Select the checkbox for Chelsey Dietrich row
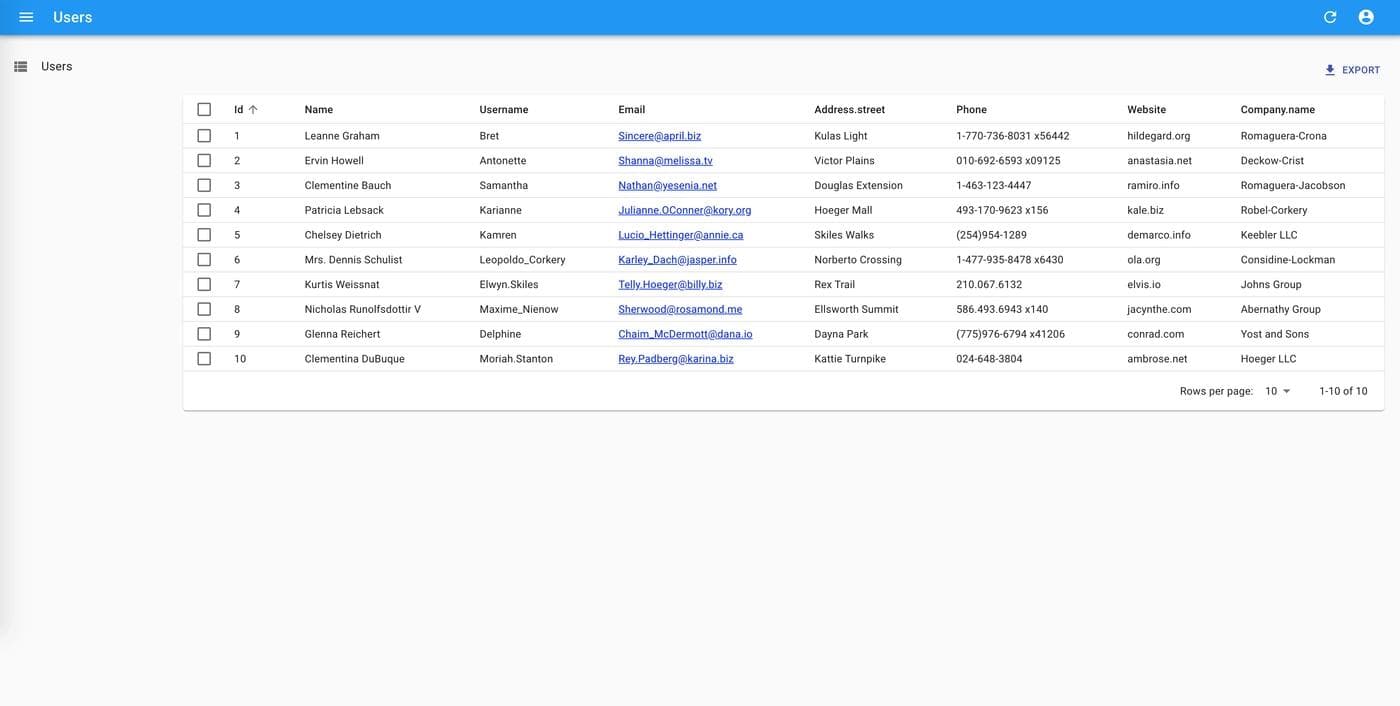Screen dimensions: 1400x706 pos(204,235)
